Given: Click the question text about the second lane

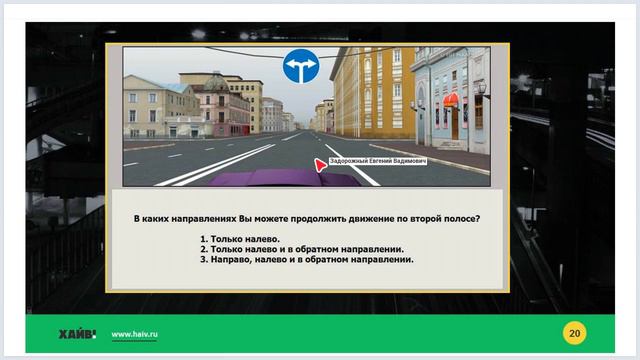Looking at the screenshot, I should [307, 219].
